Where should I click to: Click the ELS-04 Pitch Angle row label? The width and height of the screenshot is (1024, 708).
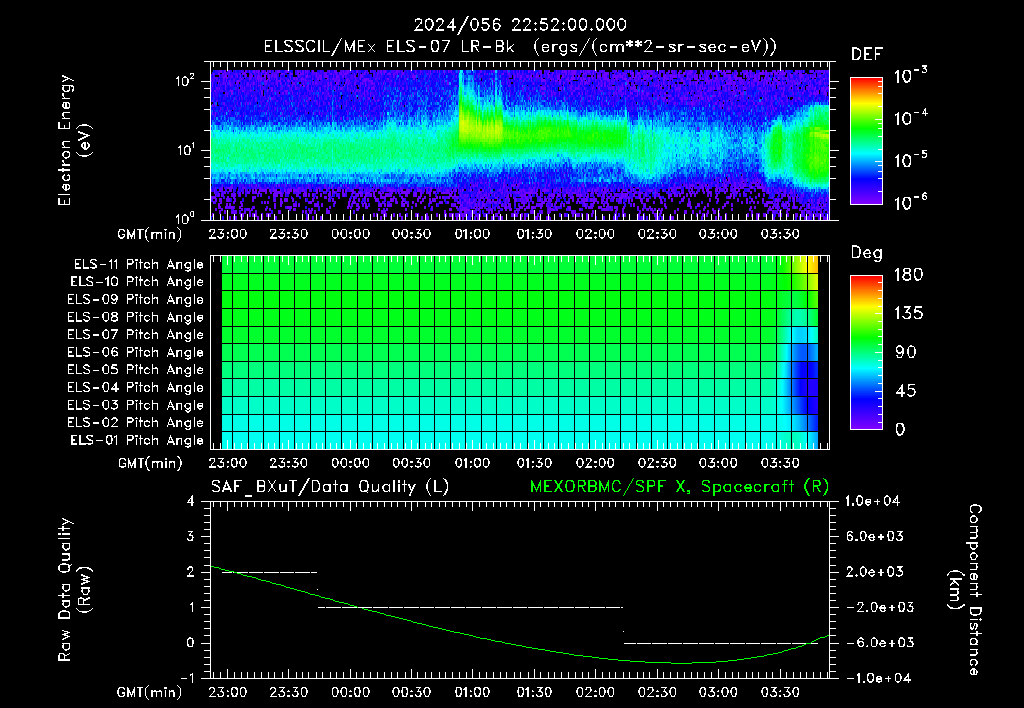point(135,388)
